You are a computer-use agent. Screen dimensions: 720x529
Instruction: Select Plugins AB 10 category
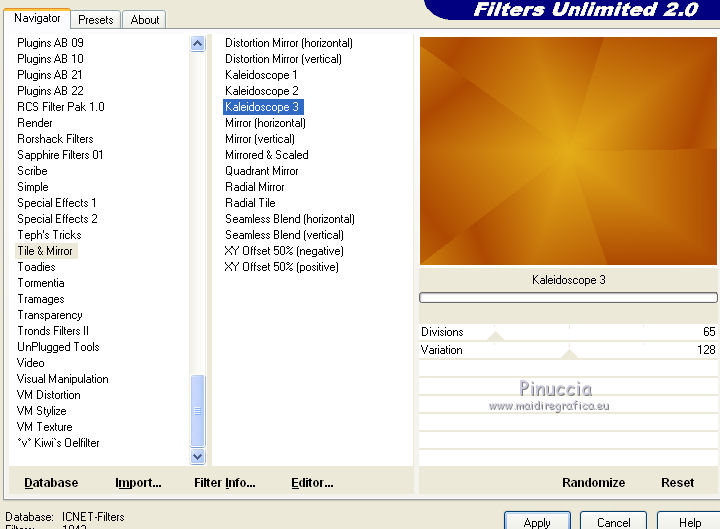click(51, 59)
